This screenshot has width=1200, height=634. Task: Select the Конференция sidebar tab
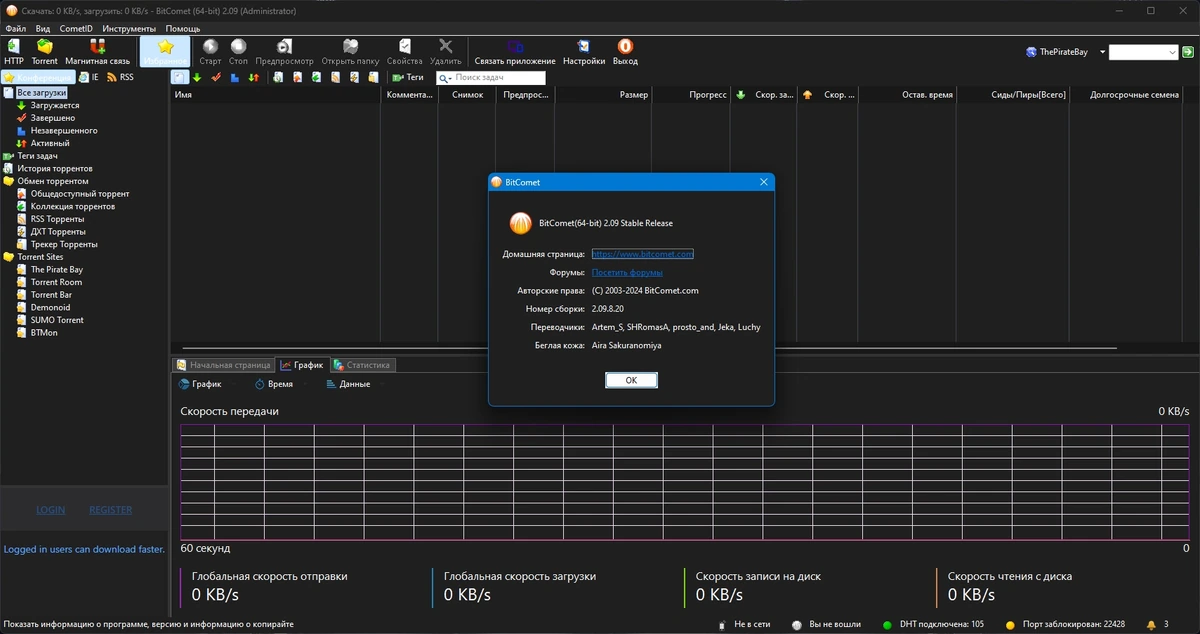point(37,77)
